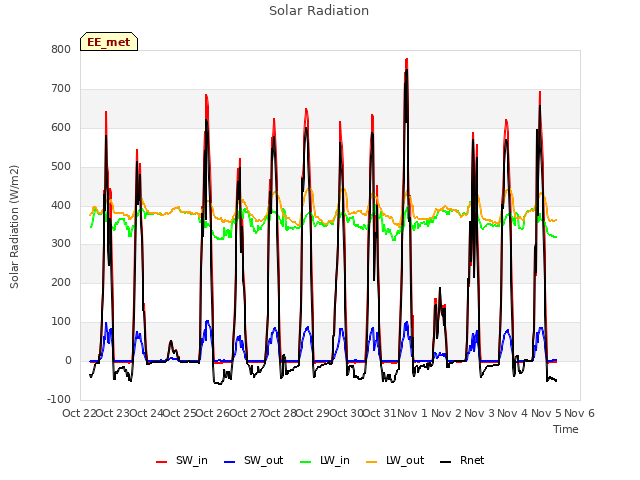Click the Oct 28 x-axis tick label
640x480 pixels.
point(280,413)
